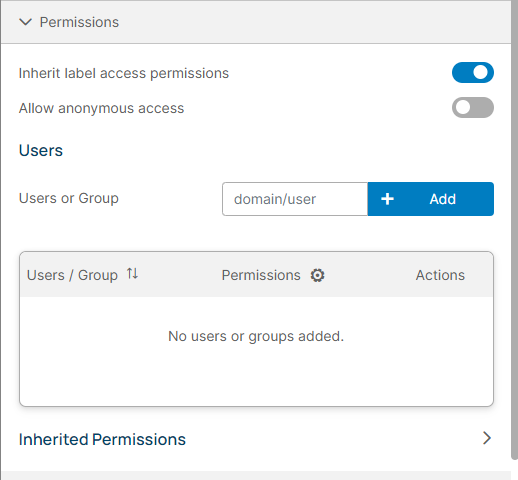Sort by the Users / Group column header

click(x=72, y=275)
